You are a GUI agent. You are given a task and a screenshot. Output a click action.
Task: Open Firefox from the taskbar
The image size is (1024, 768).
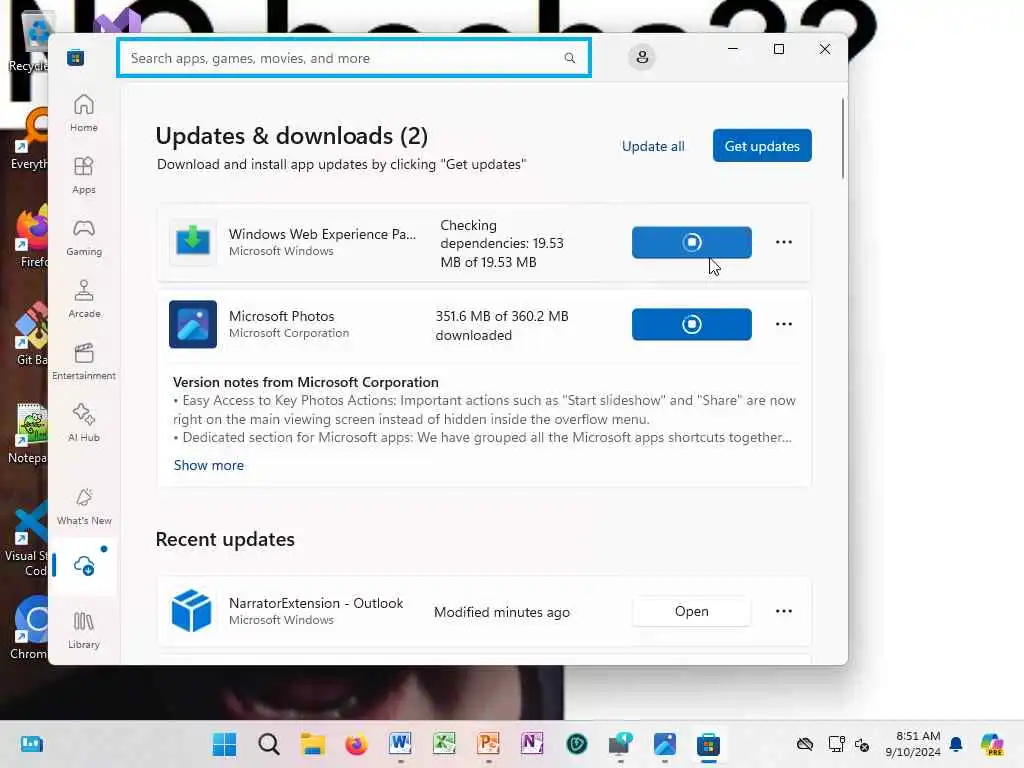tap(356, 744)
